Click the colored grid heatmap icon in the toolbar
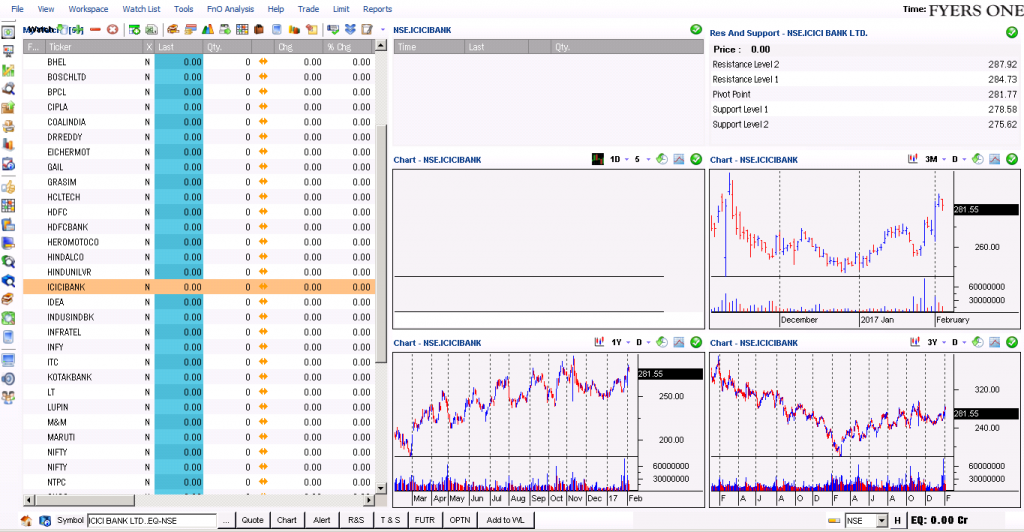The image size is (1024, 532). click(x=242, y=29)
